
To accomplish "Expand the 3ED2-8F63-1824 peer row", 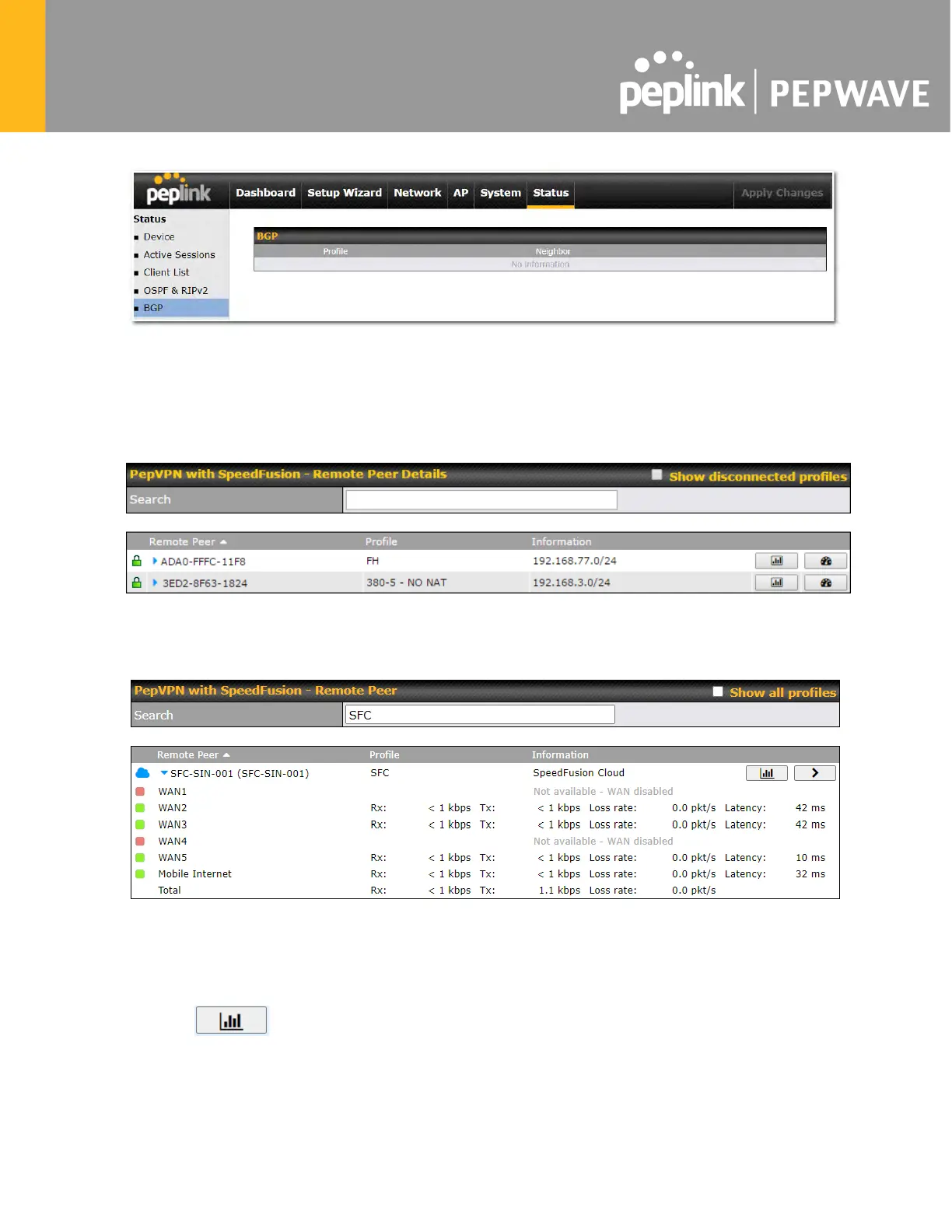I will pos(155,583).
